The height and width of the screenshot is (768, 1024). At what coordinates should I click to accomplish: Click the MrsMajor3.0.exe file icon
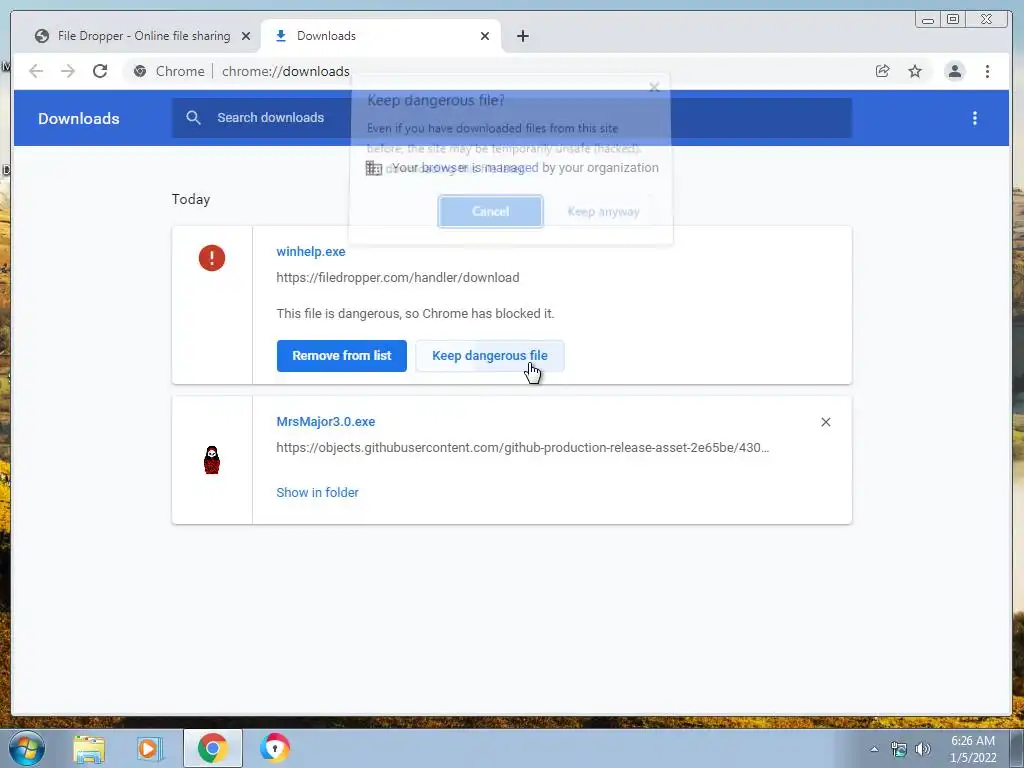point(212,460)
